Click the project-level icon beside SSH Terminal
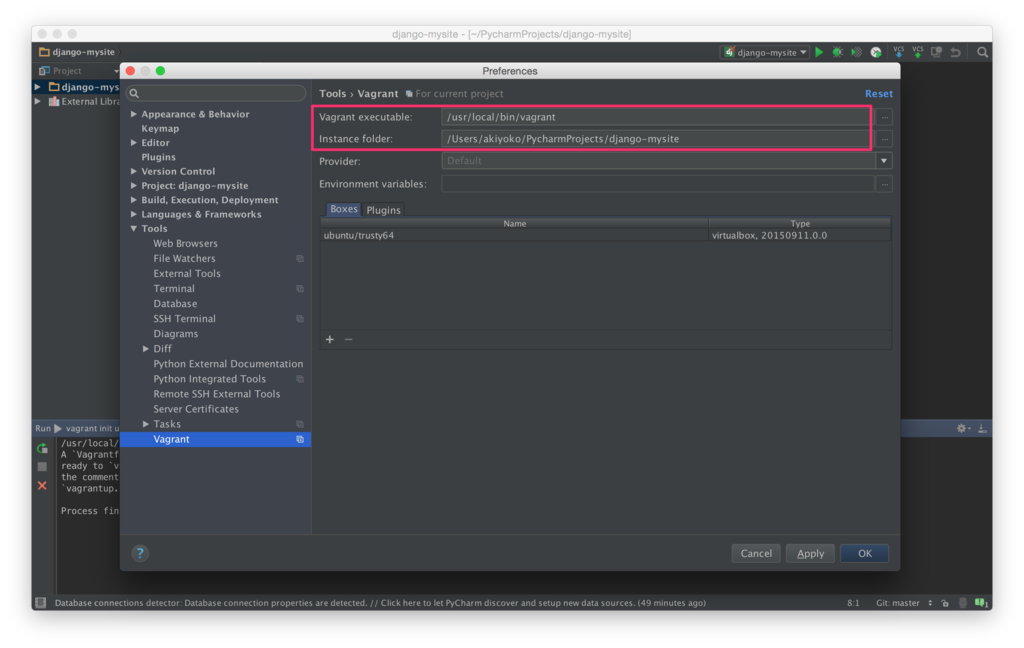 click(x=300, y=319)
